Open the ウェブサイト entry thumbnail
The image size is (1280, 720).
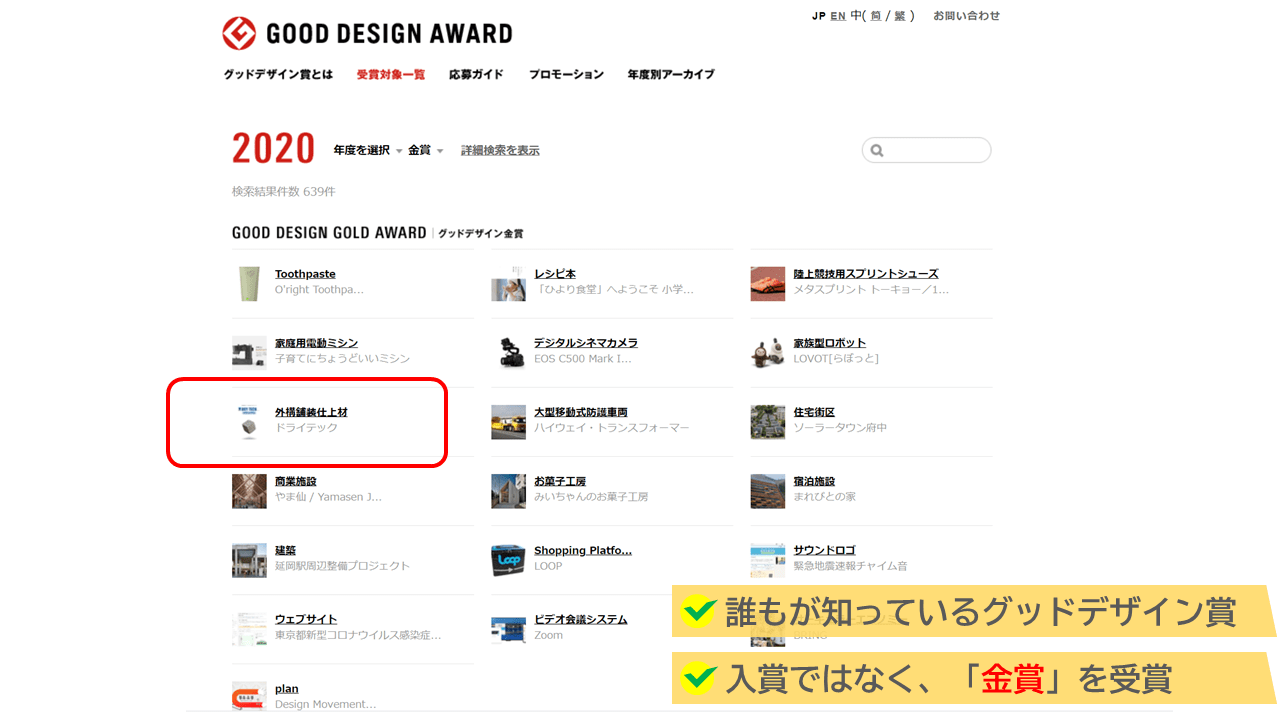click(249, 629)
